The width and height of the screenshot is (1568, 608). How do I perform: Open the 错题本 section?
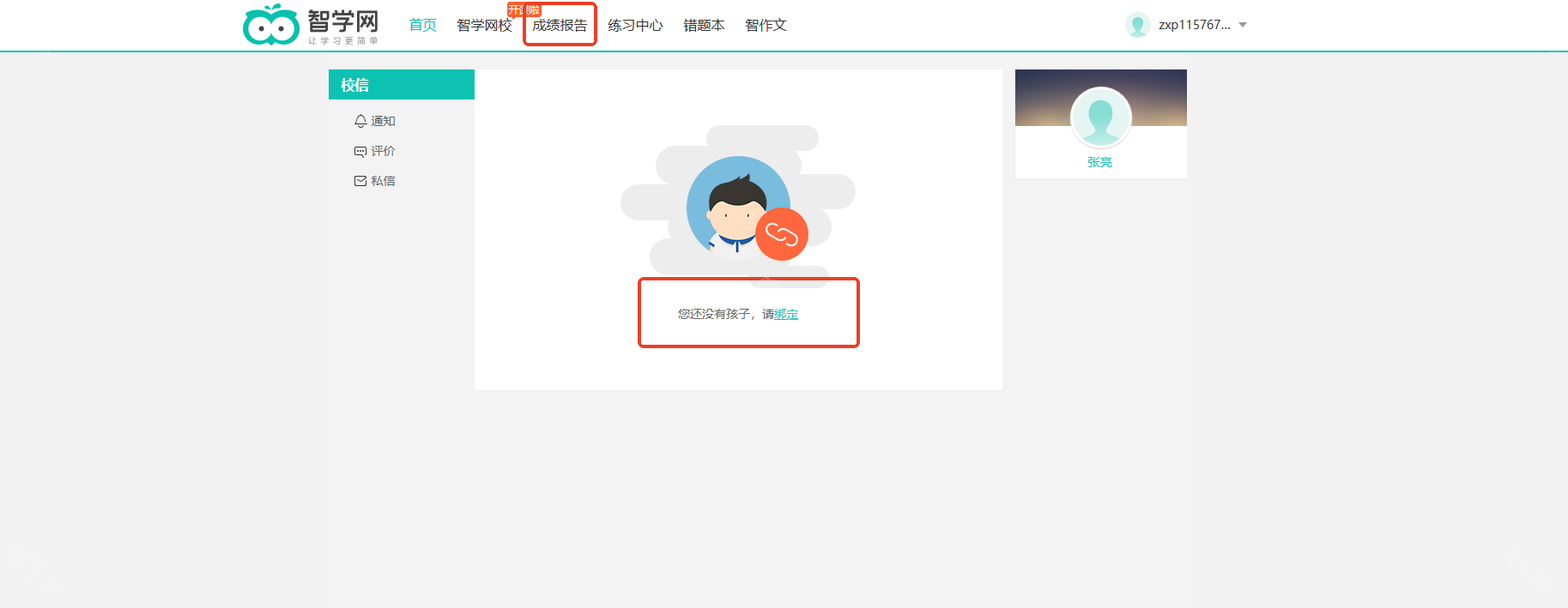[x=704, y=26]
